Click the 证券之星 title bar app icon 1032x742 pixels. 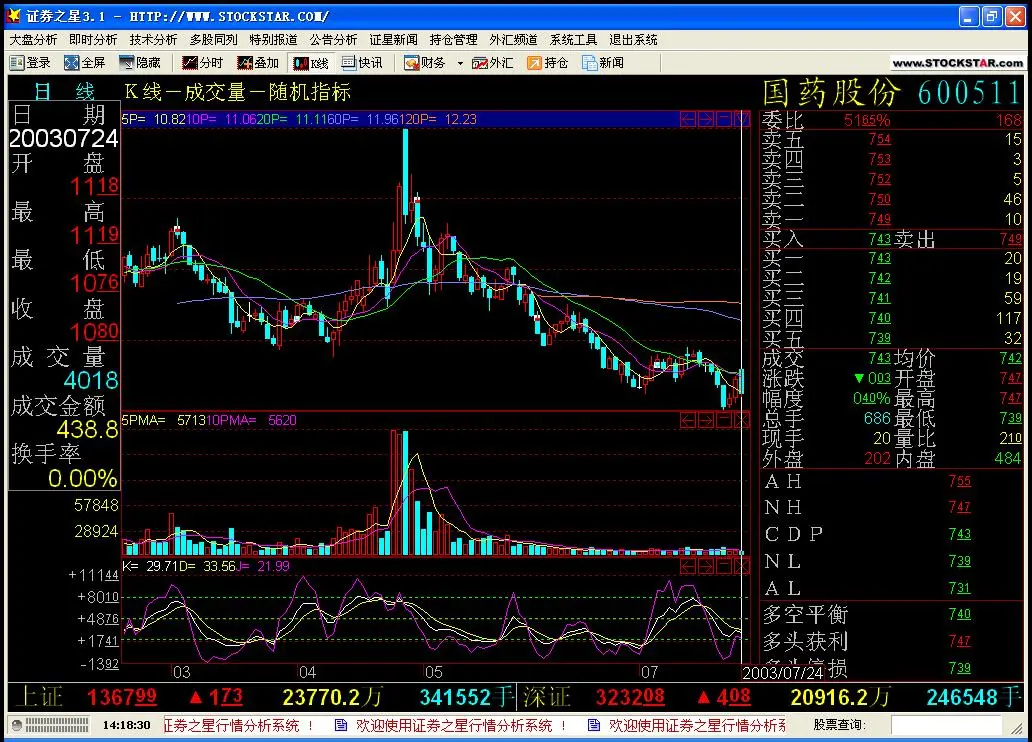13,16
